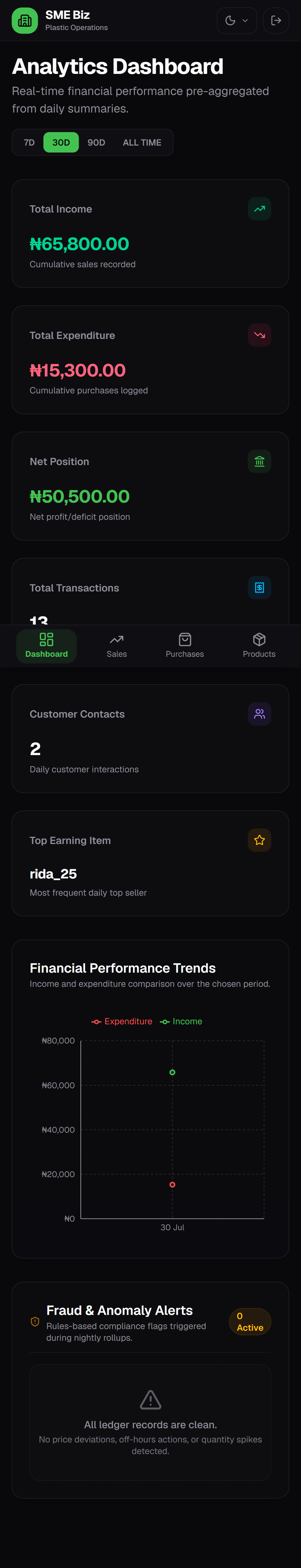Click the Net Position bank icon
Image resolution: width=301 pixels, height=1568 pixels.
coord(260,461)
